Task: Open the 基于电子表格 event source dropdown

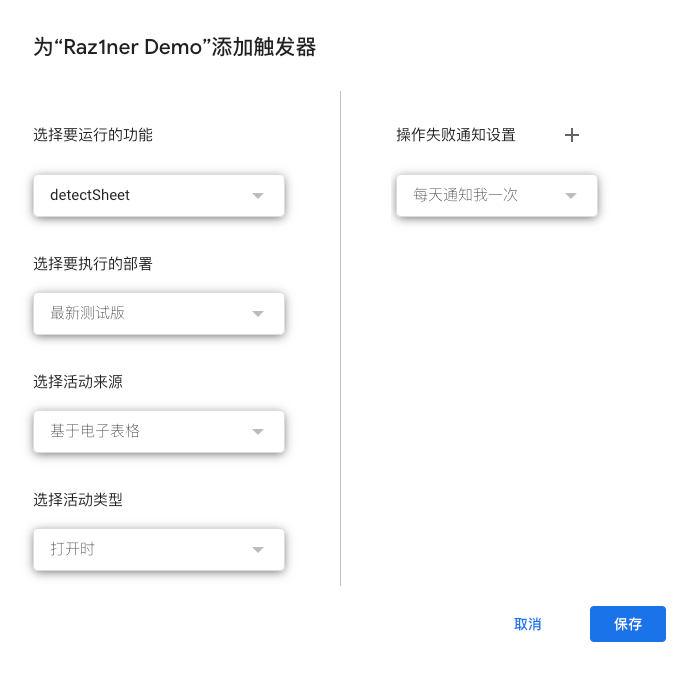Action: point(159,431)
